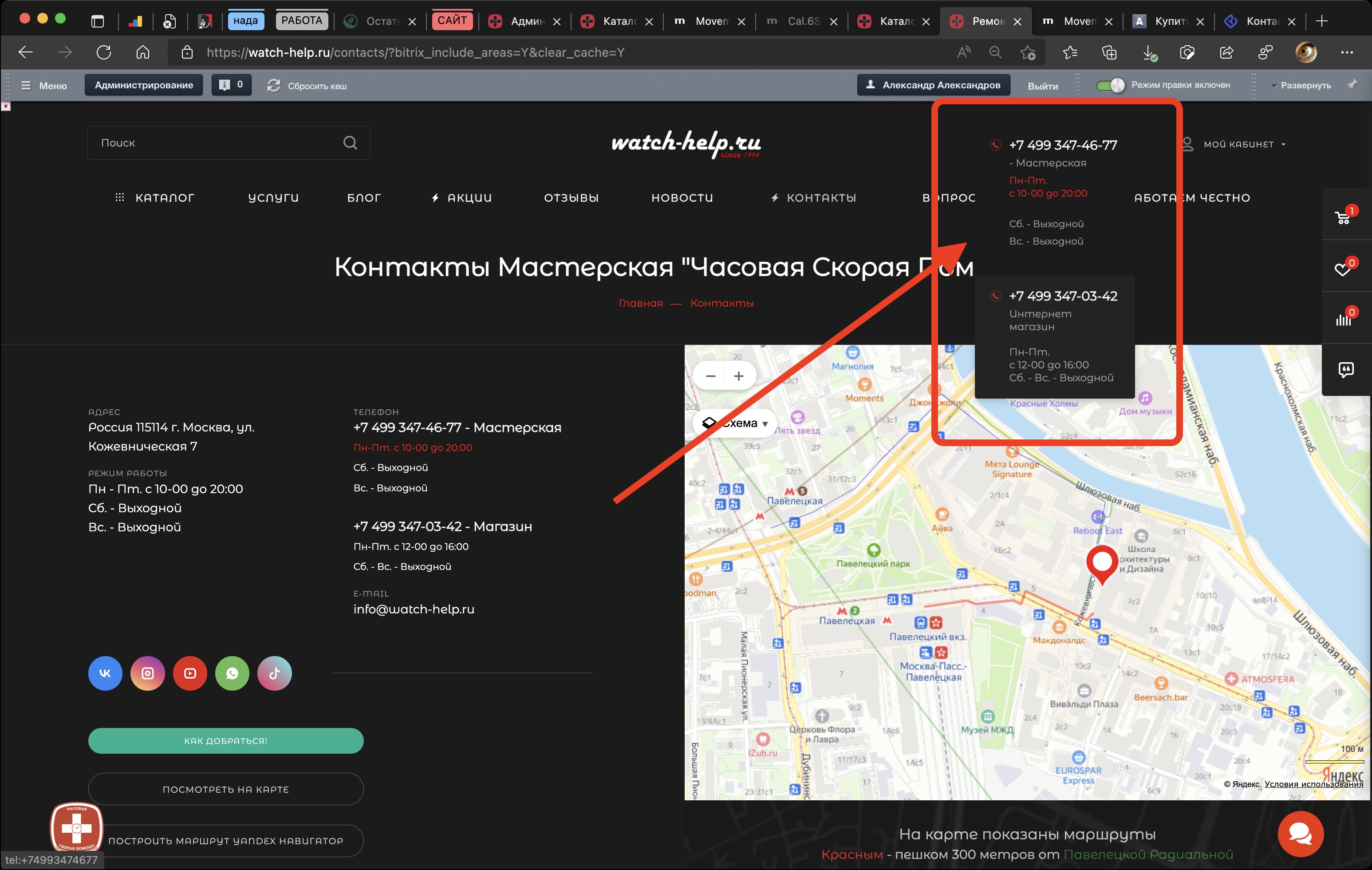Screen dimensions: 1372x870
Task: Click the search magnifier icon in Поиск field
Action: (x=351, y=142)
